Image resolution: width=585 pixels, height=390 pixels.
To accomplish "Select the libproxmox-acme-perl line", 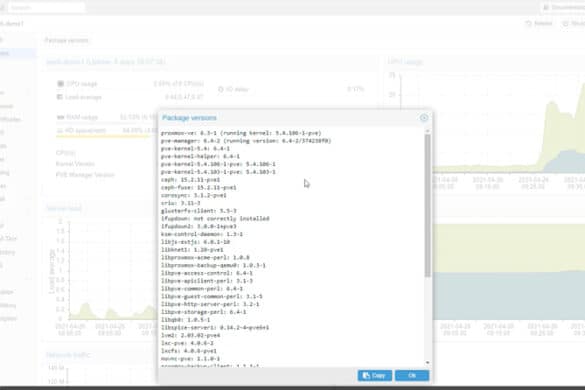I will pos(205,258).
